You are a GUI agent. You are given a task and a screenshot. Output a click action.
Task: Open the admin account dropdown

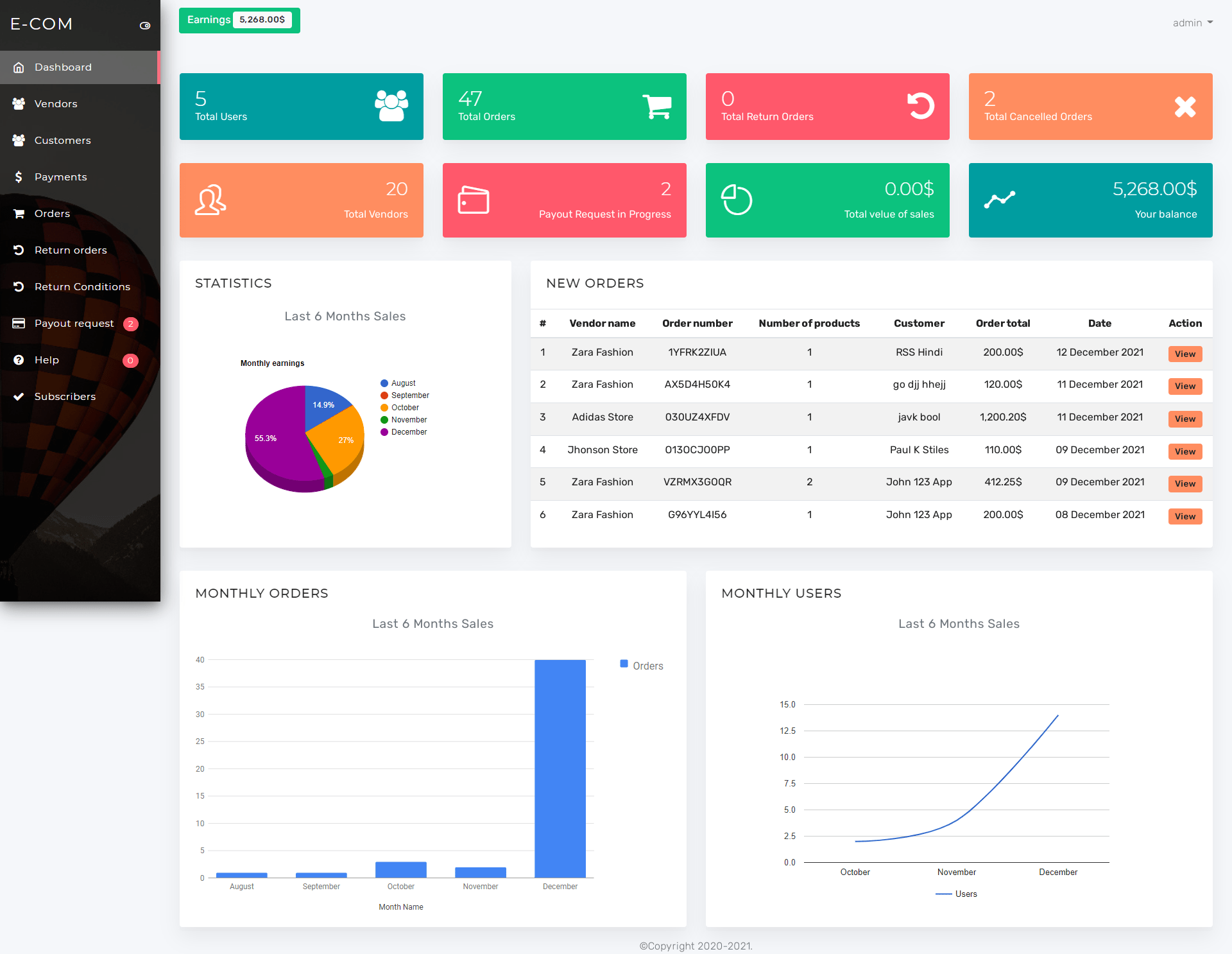[x=1192, y=22]
